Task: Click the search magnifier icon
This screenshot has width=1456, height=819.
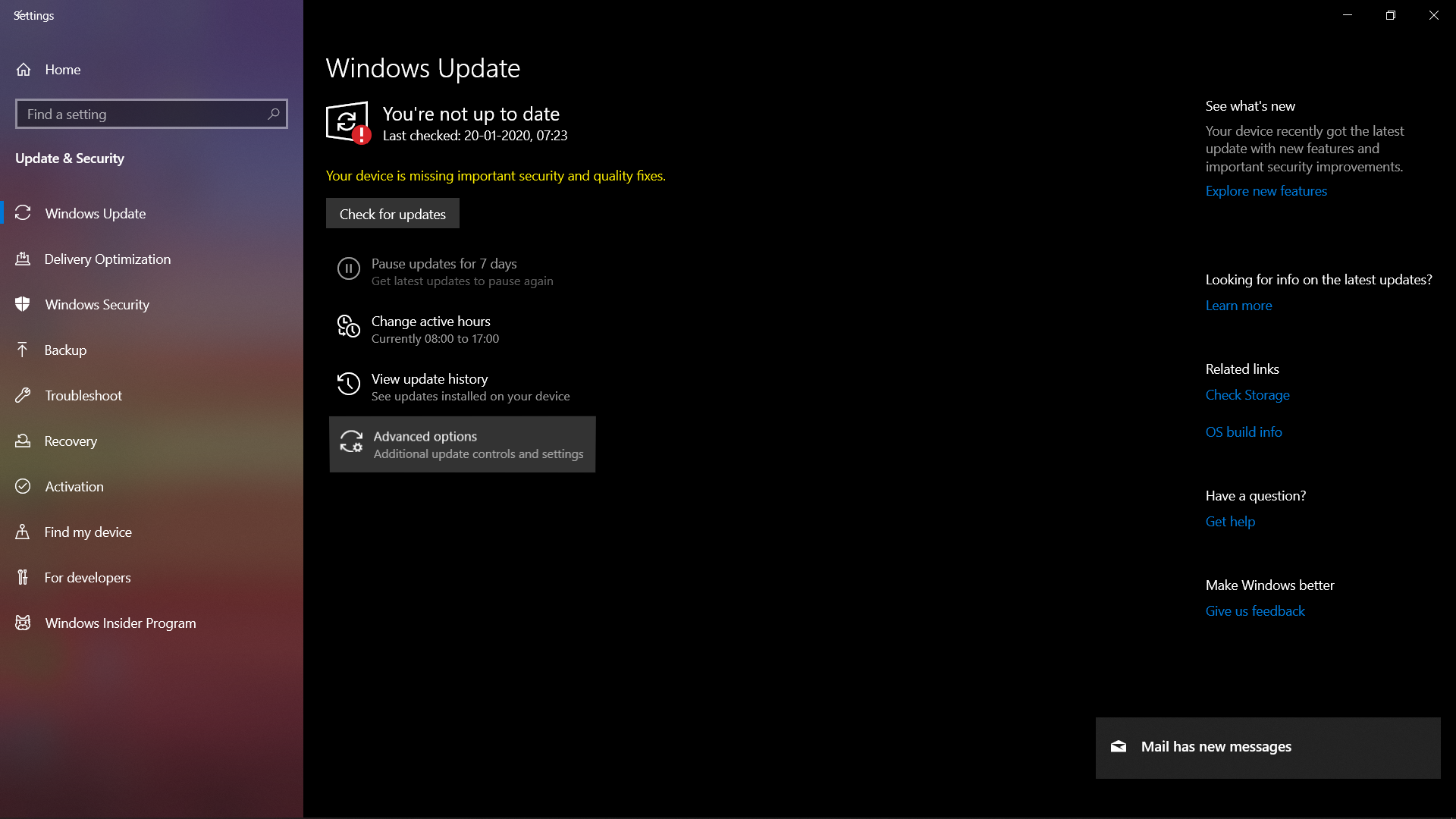Action: pyautogui.click(x=274, y=114)
